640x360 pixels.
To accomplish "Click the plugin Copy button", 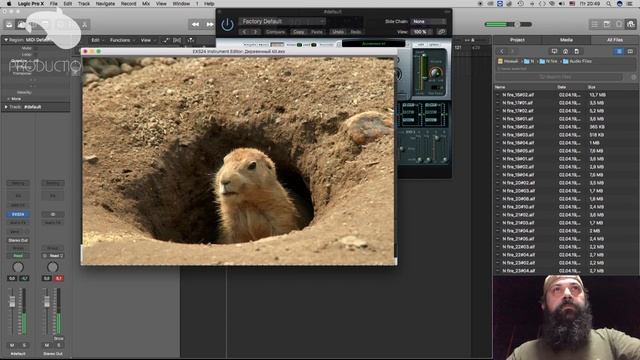I will (299, 32).
